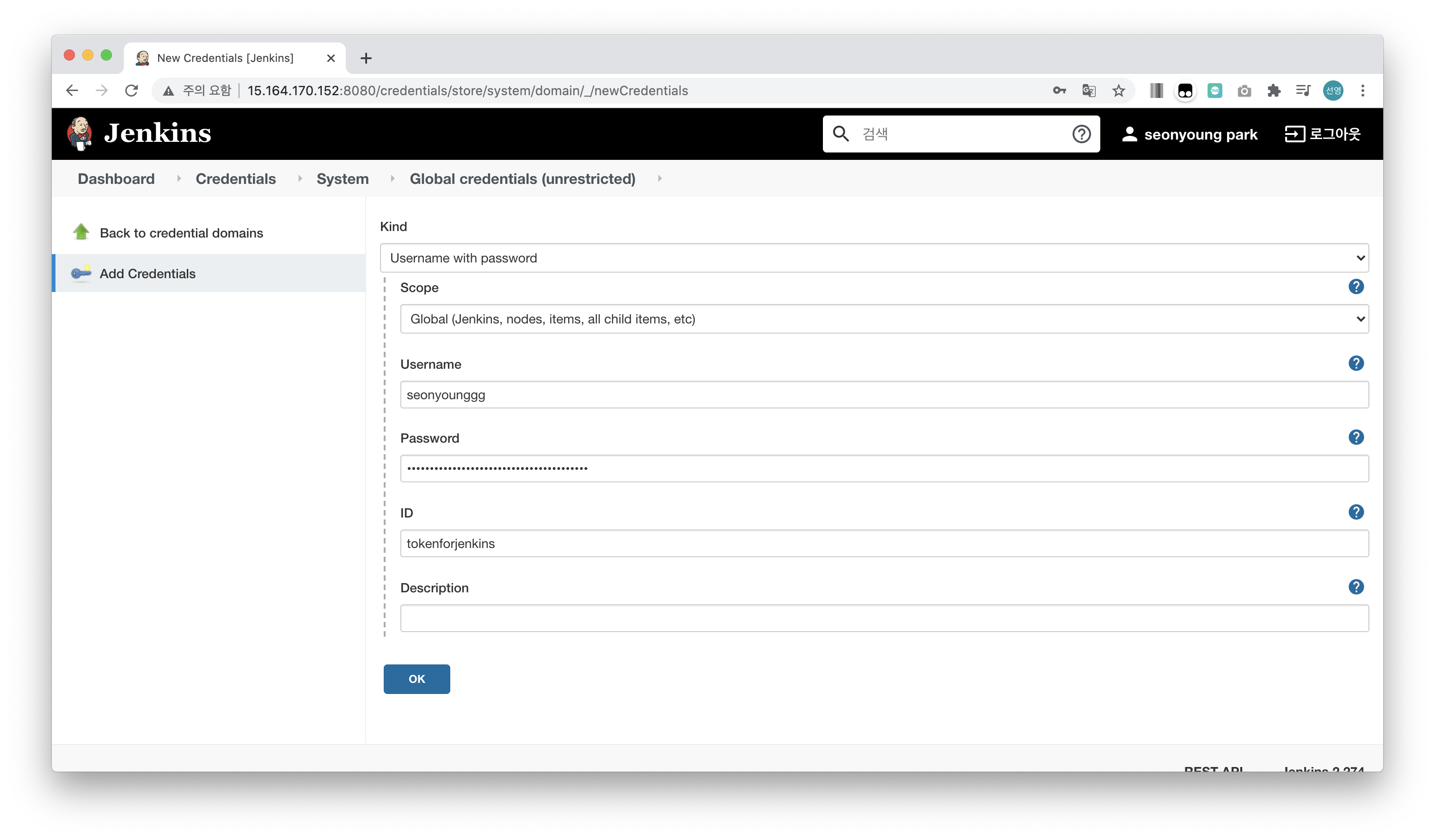Go to Dashboard breadcrumb
1435x840 pixels.
point(116,179)
